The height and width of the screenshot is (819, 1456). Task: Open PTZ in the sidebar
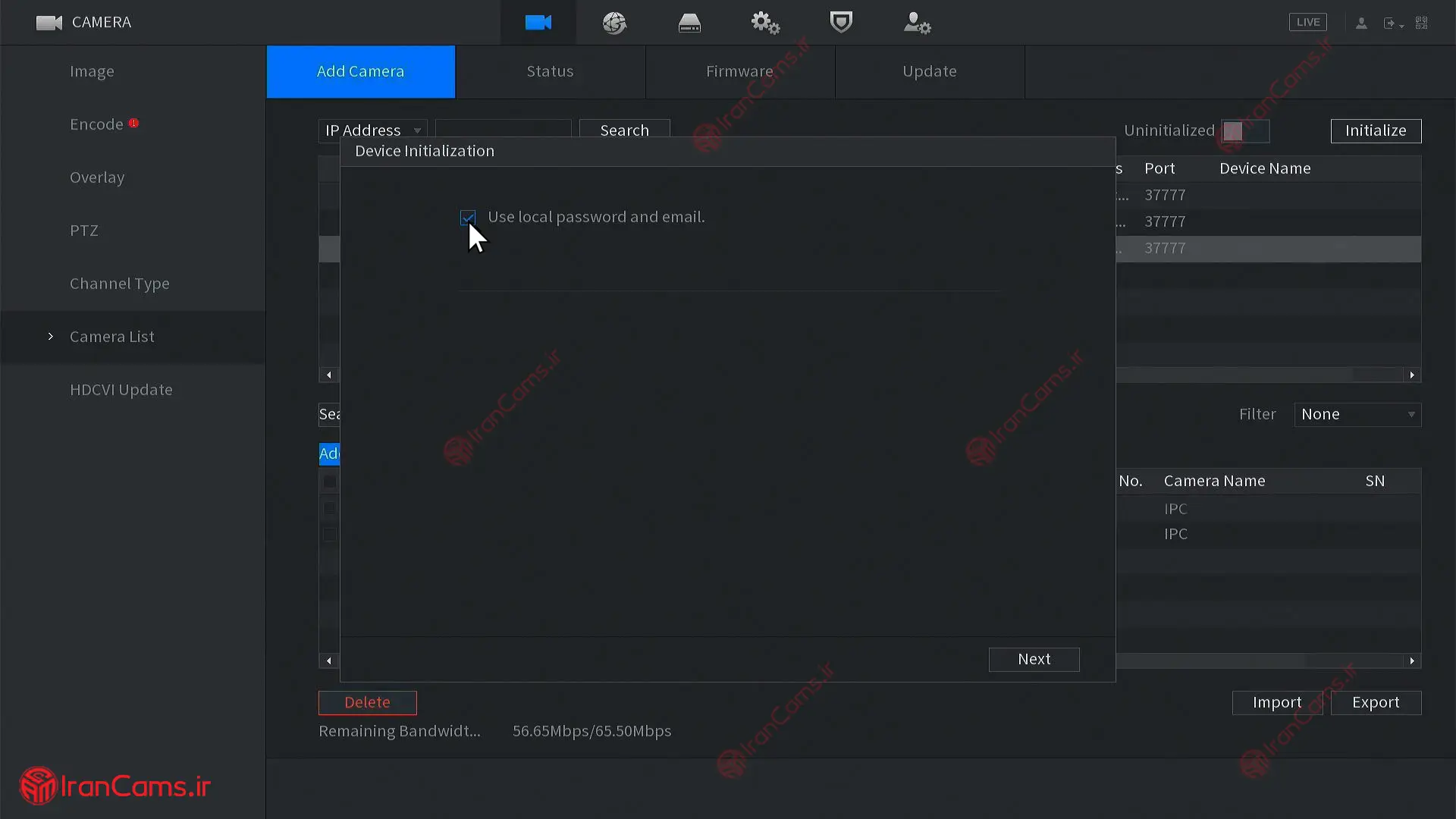[84, 231]
